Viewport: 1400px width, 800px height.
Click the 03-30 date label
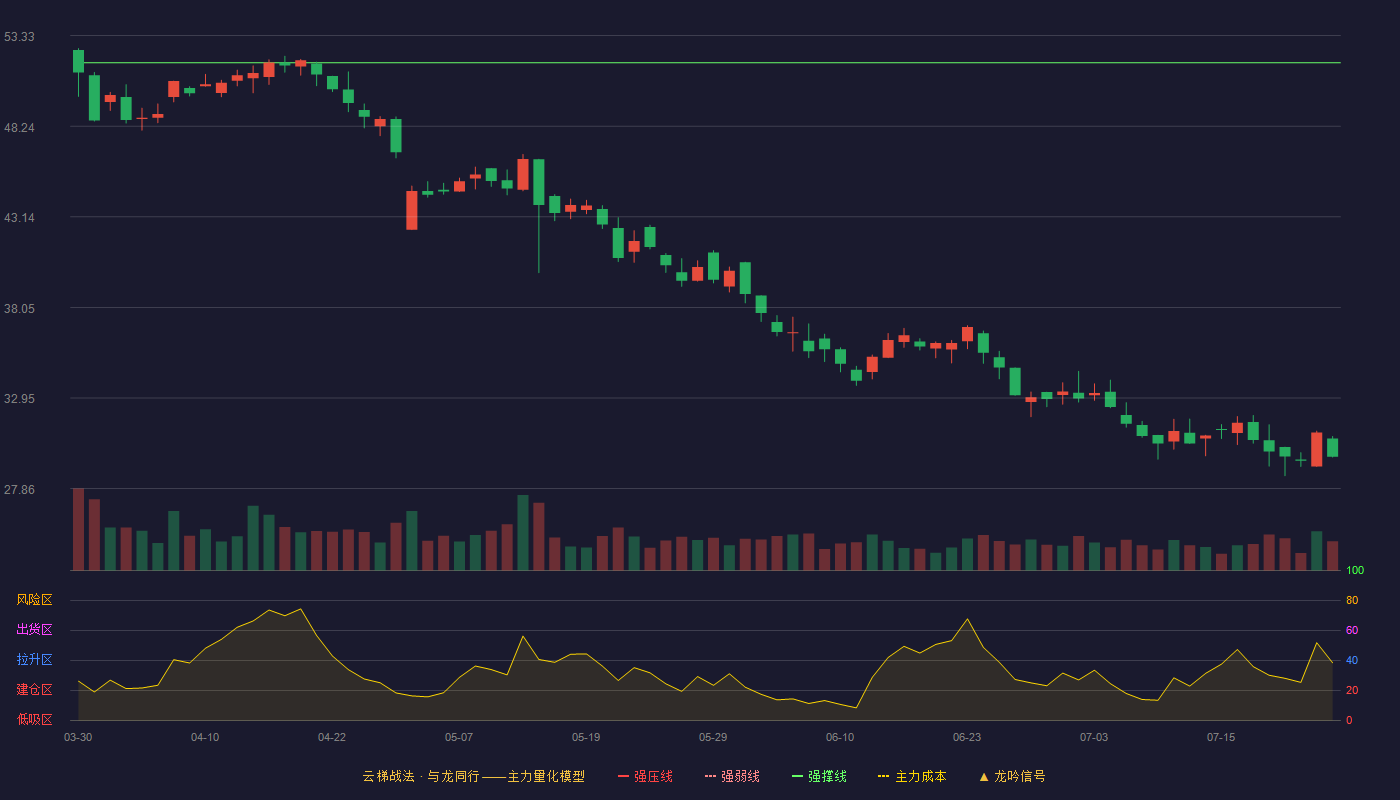tap(78, 737)
